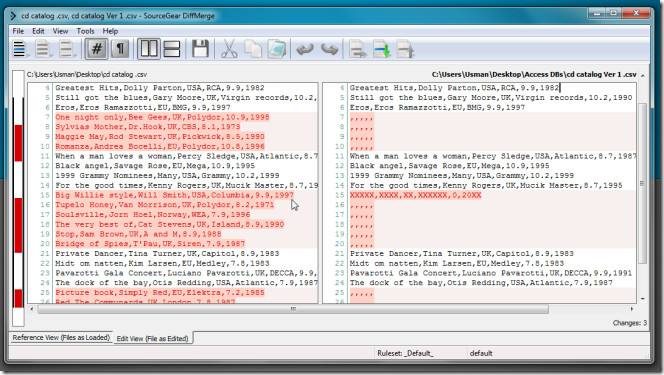The height and width of the screenshot is (375, 664).
Task: Click left line 'Soulsville,Jorn Hoel'
Action: [x=152, y=214]
